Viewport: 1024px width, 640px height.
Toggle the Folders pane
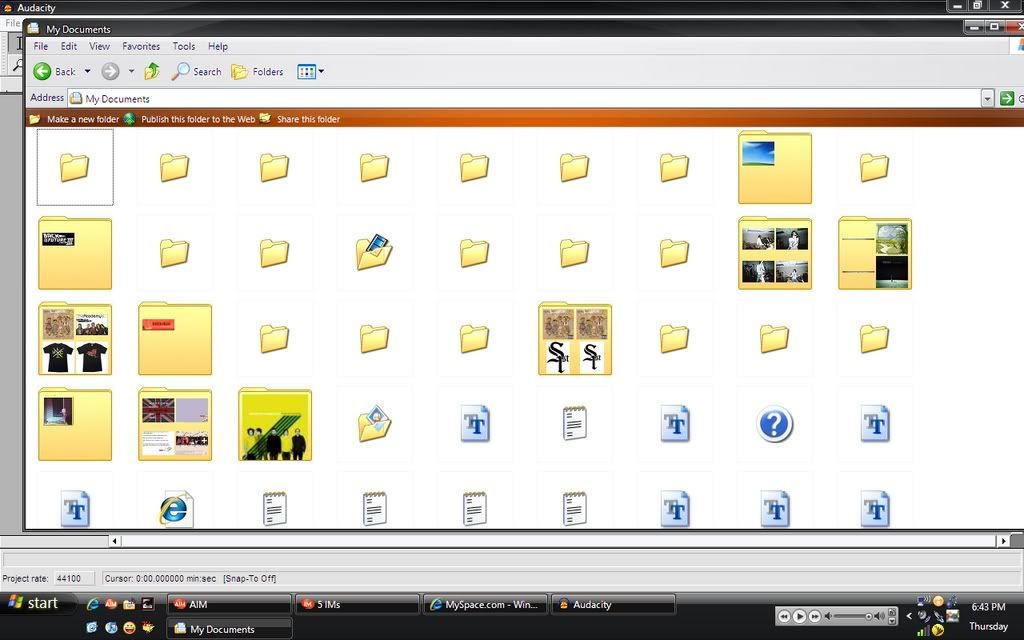click(257, 71)
